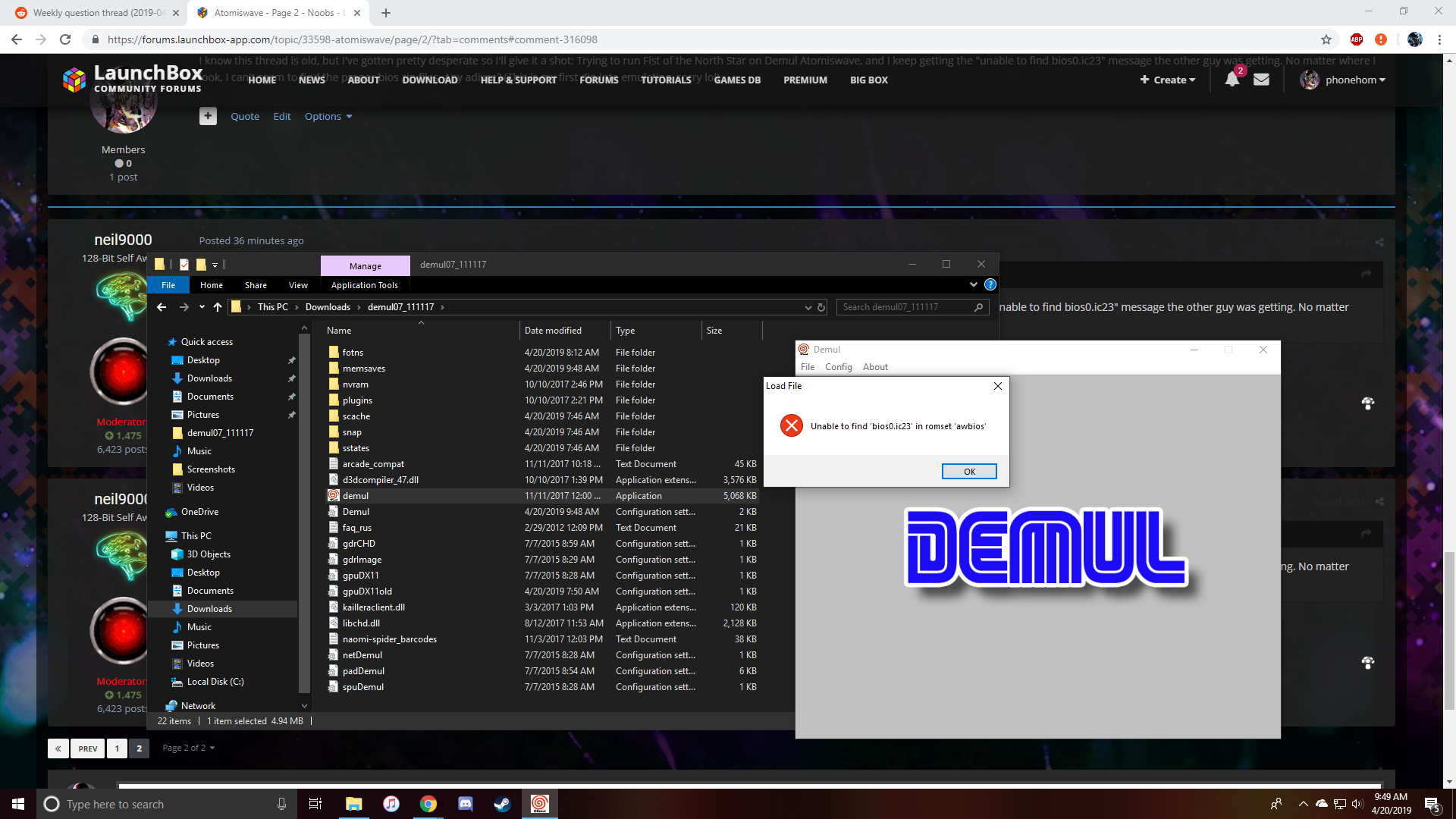1456x819 pixels.
Task: Select the demul application file
Action: (x=542, y=496)
